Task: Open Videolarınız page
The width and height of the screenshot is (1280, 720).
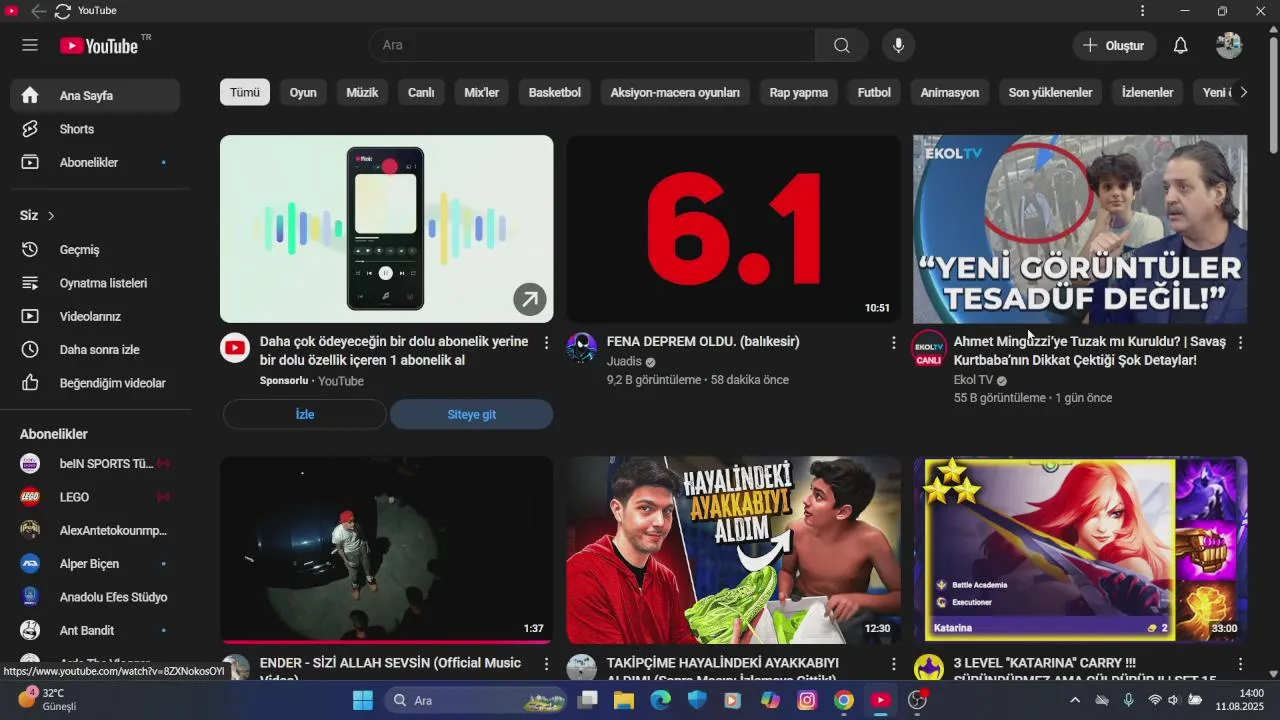Action: tap(95, 316)
